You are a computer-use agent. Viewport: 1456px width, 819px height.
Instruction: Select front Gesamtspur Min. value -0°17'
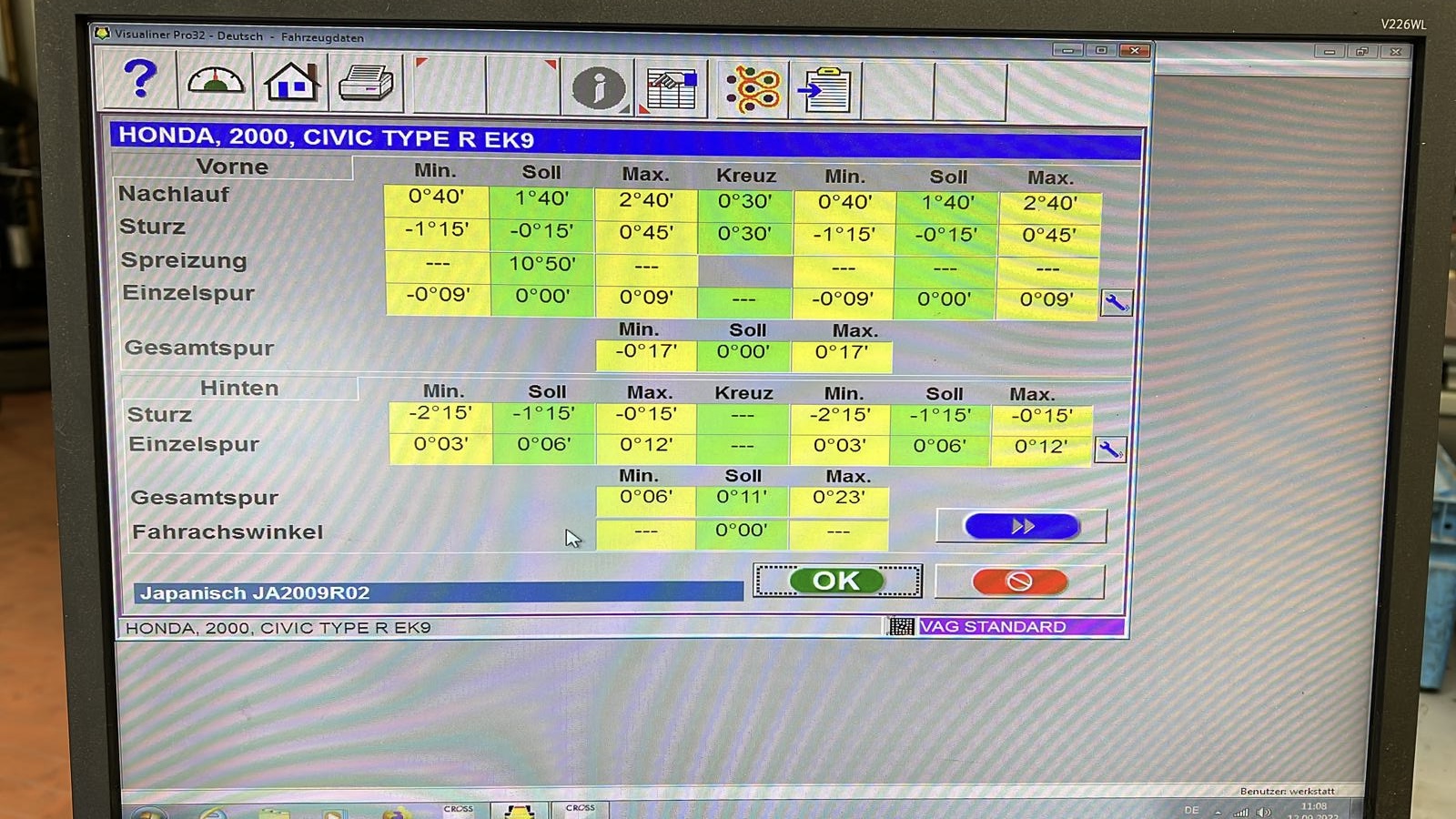coord(646,351)
